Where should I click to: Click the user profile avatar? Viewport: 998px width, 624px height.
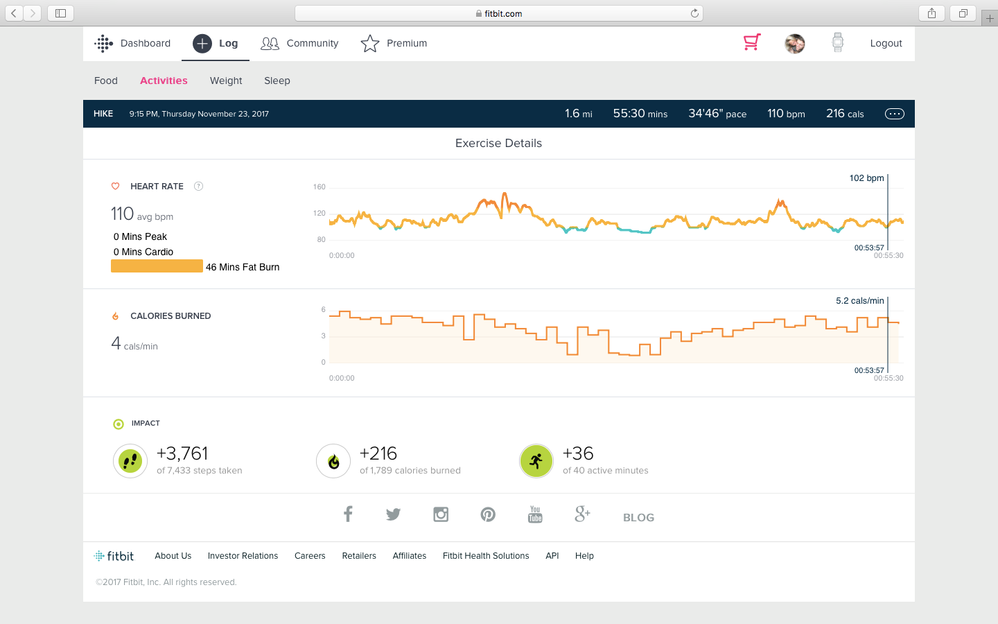click(794, 43)
